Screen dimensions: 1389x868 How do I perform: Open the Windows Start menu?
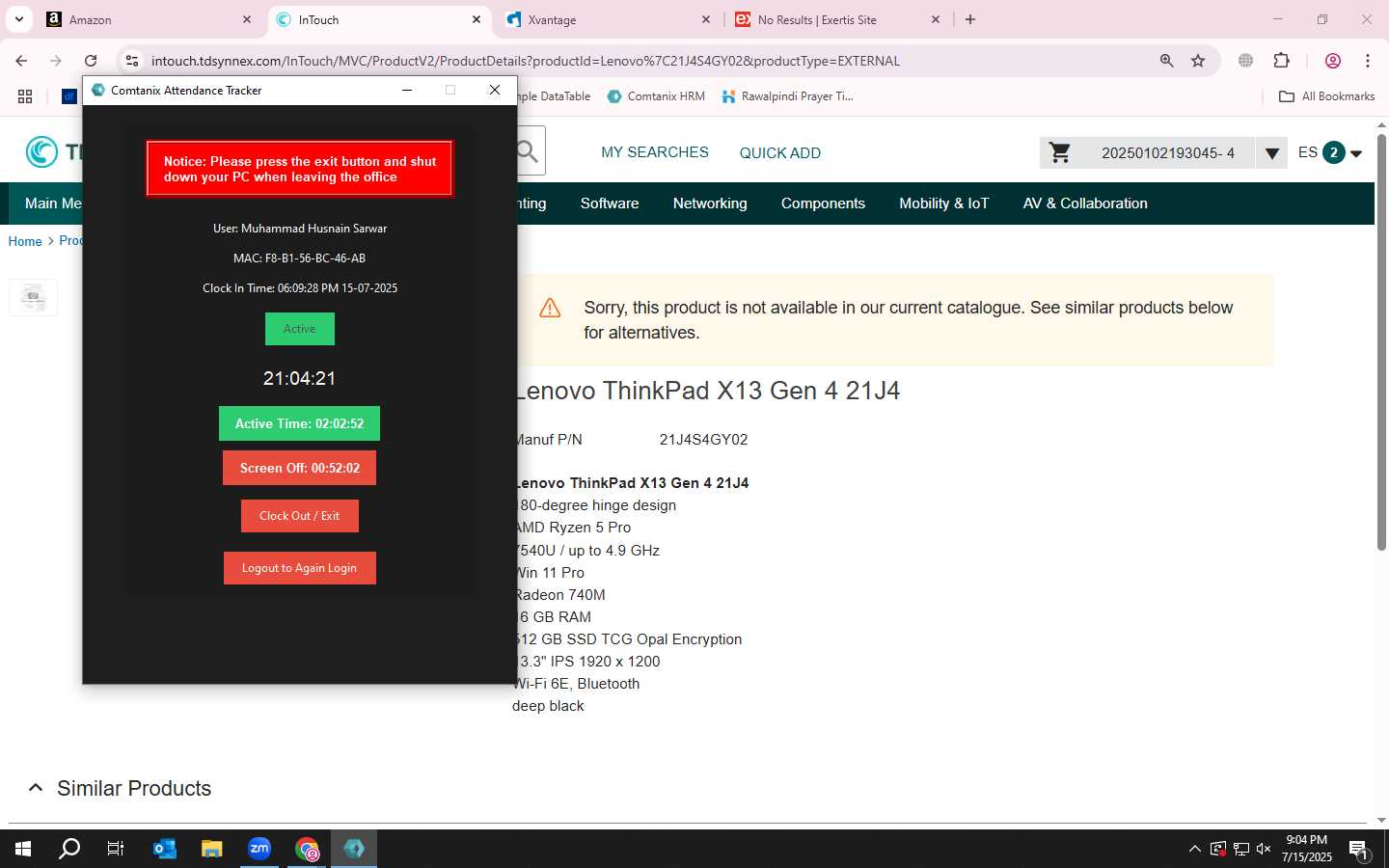(23, 849)
